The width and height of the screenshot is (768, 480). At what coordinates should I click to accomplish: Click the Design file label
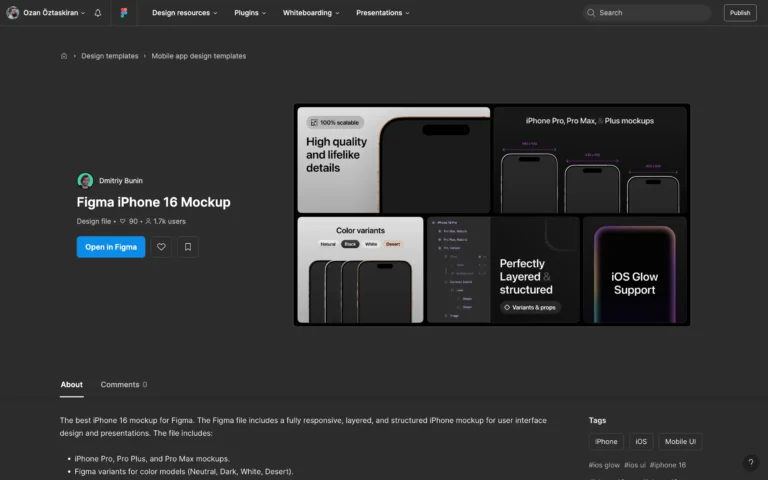(x=94, y=221)
